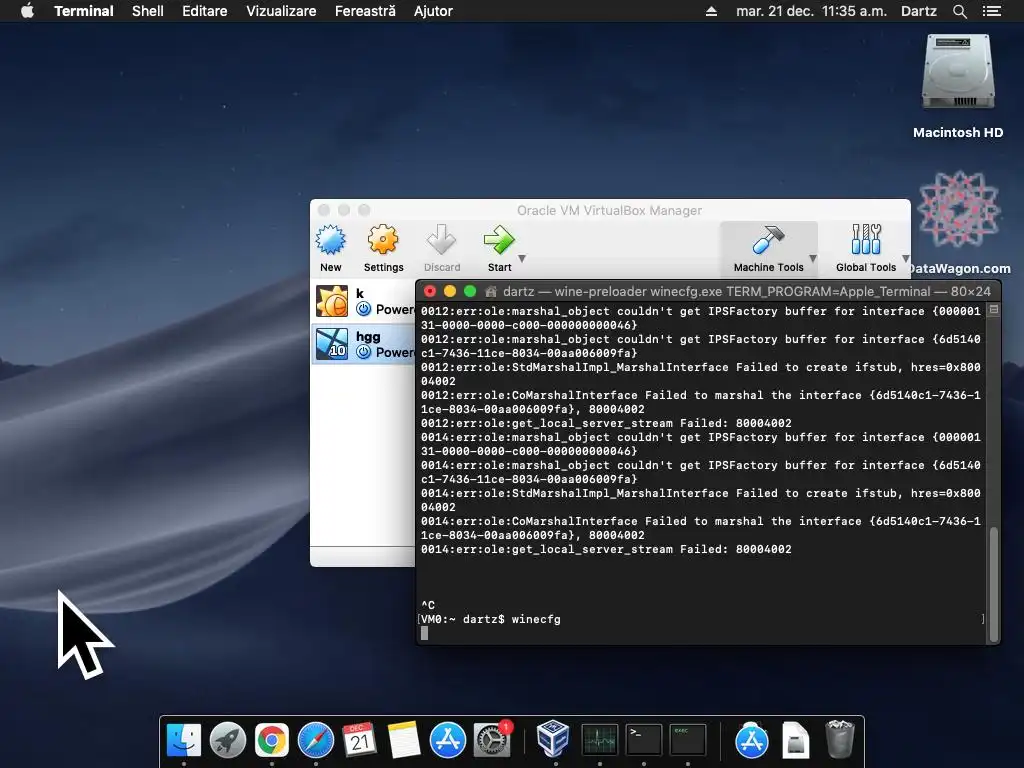Open App Store next to Notes in Dock
Screen dimensions: 1024x768
tap(447, 741)
